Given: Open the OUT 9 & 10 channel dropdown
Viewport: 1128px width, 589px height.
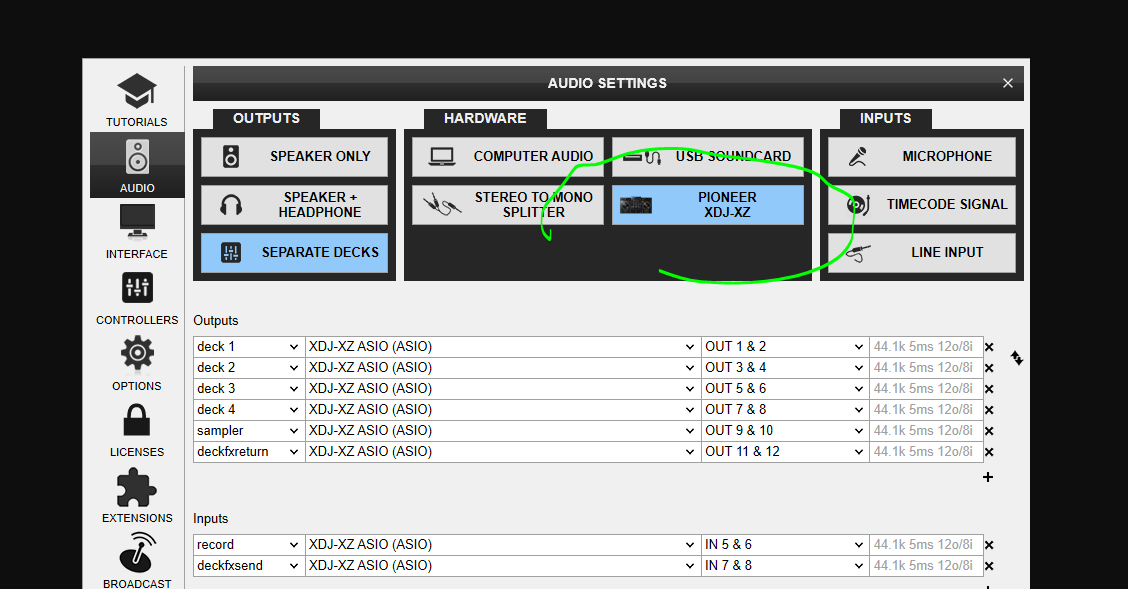Looking at the screenshot, I should (x=784, y=431).
